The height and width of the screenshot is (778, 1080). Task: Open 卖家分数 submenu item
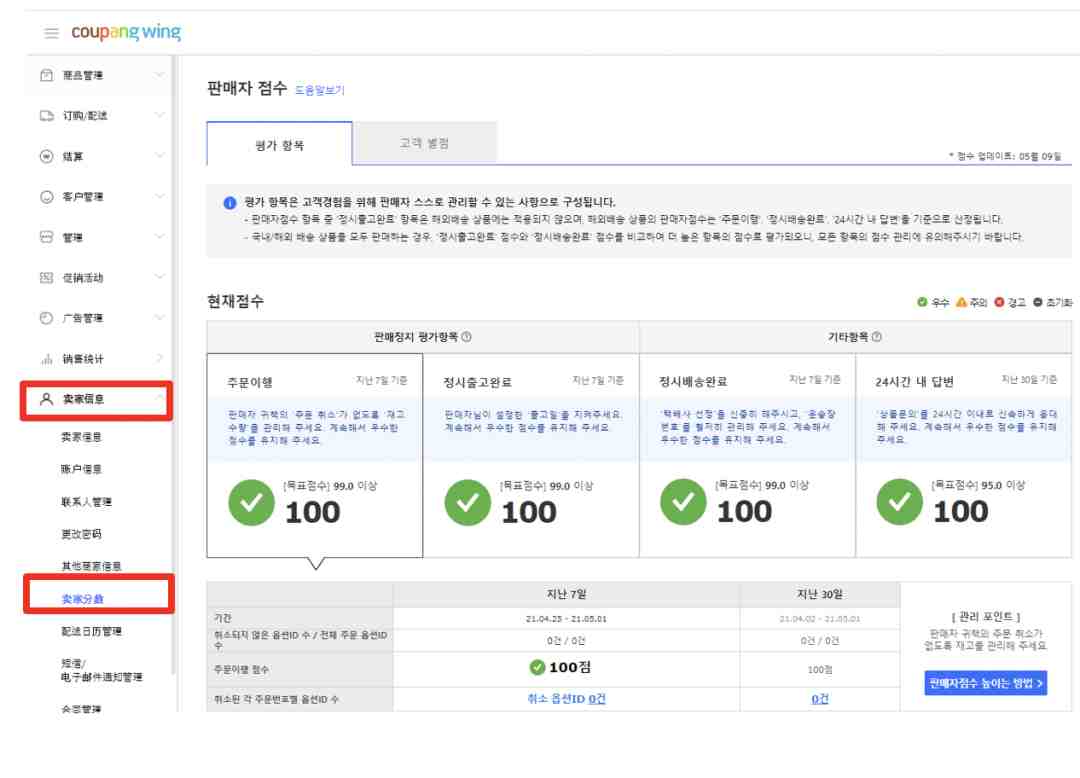click(82, 599)
